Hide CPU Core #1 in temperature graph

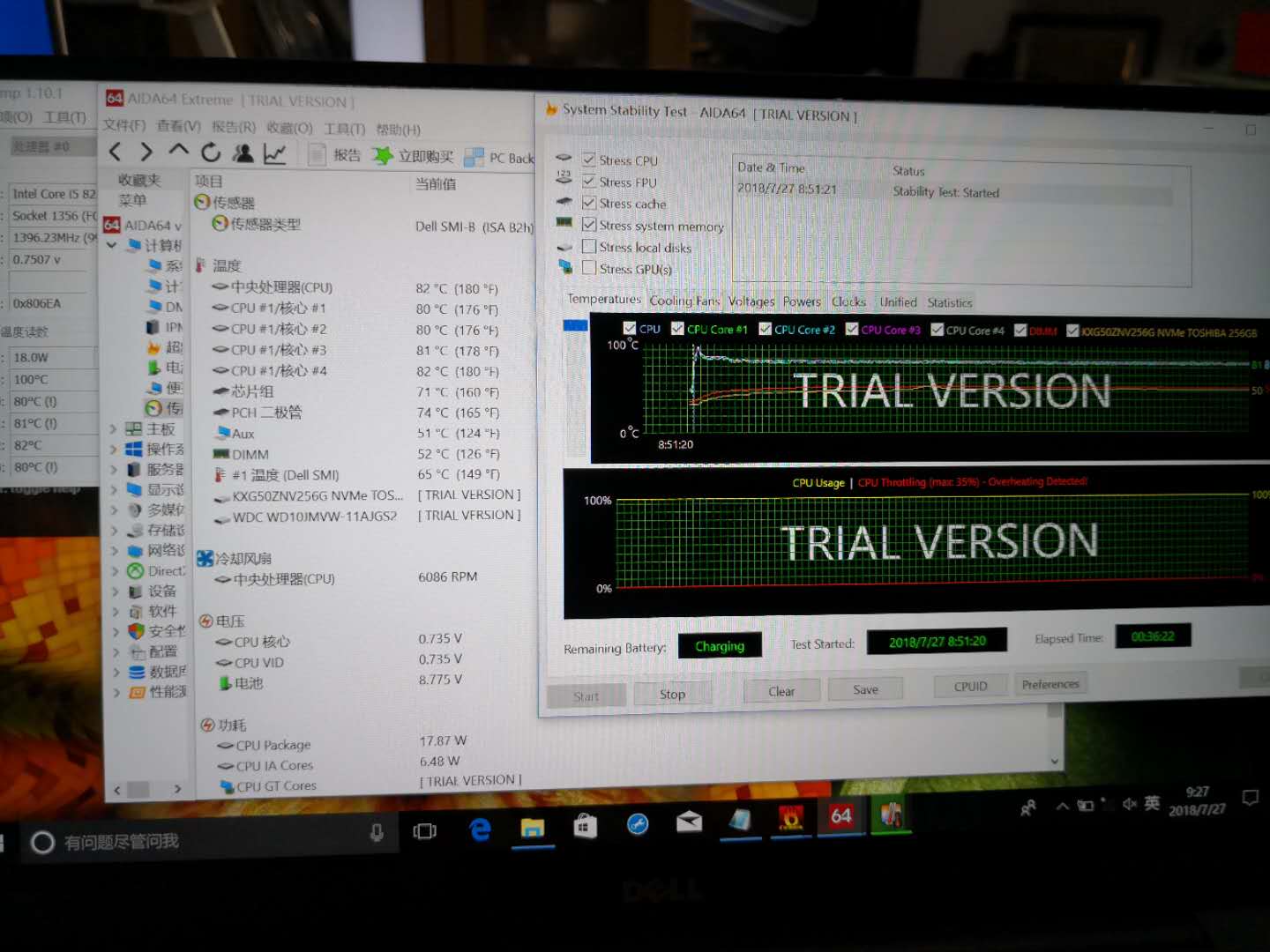(x=677, y=329)
